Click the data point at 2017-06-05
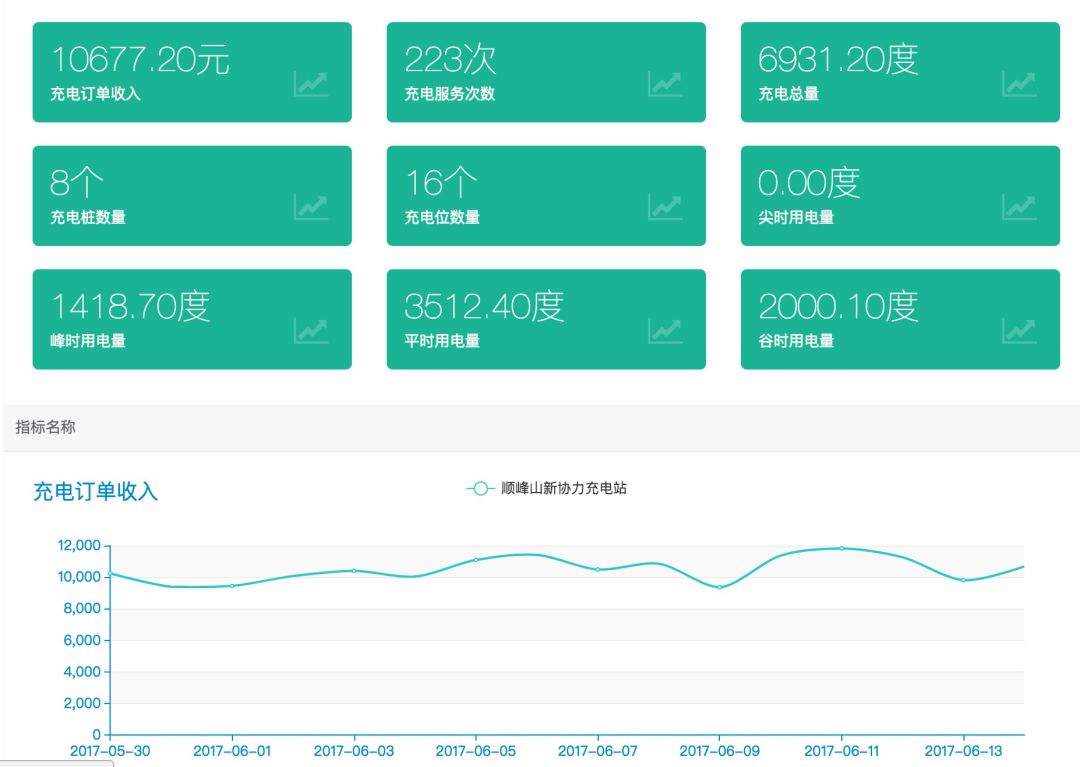This screenshot has width=1080, height=767. pos(476,560)
